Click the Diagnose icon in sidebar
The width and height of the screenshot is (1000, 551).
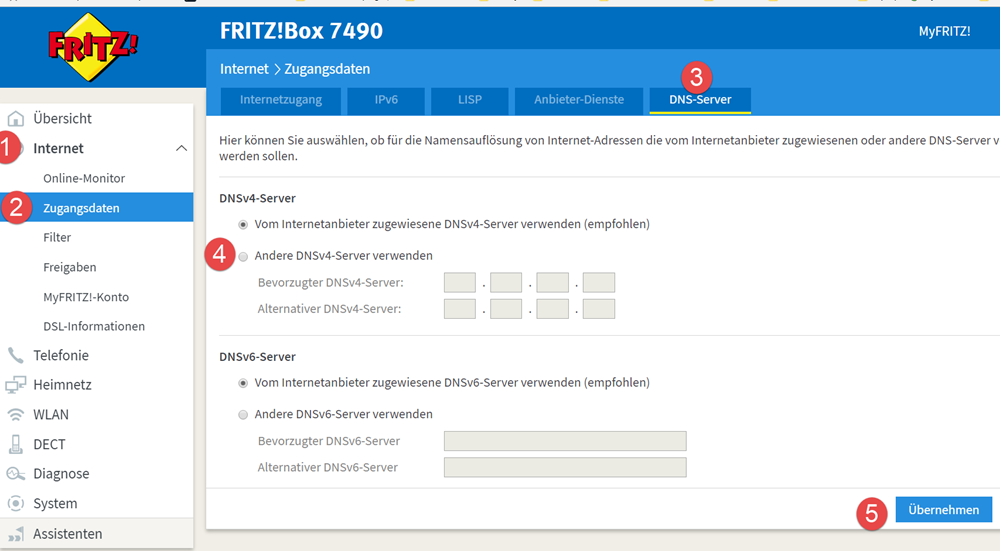coord(15,474)
